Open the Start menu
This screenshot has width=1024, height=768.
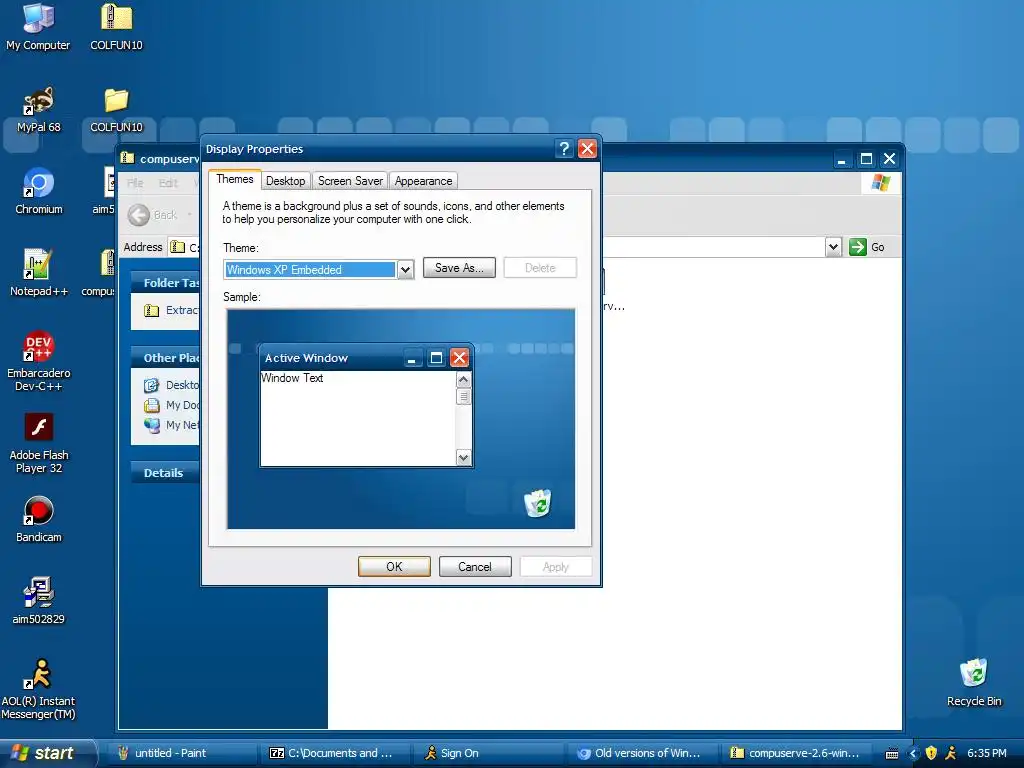[47, 753]
